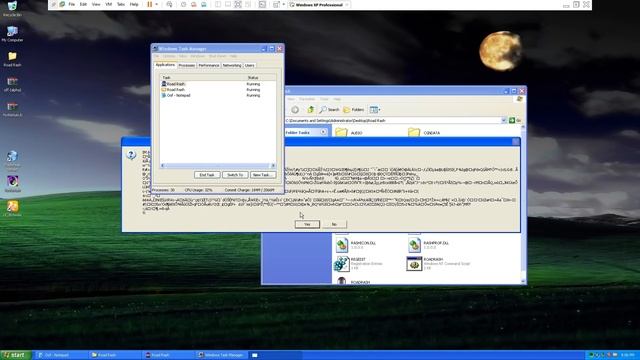
Task: Switch to the Users tab in Task Manager
Action: pos(249,65)
